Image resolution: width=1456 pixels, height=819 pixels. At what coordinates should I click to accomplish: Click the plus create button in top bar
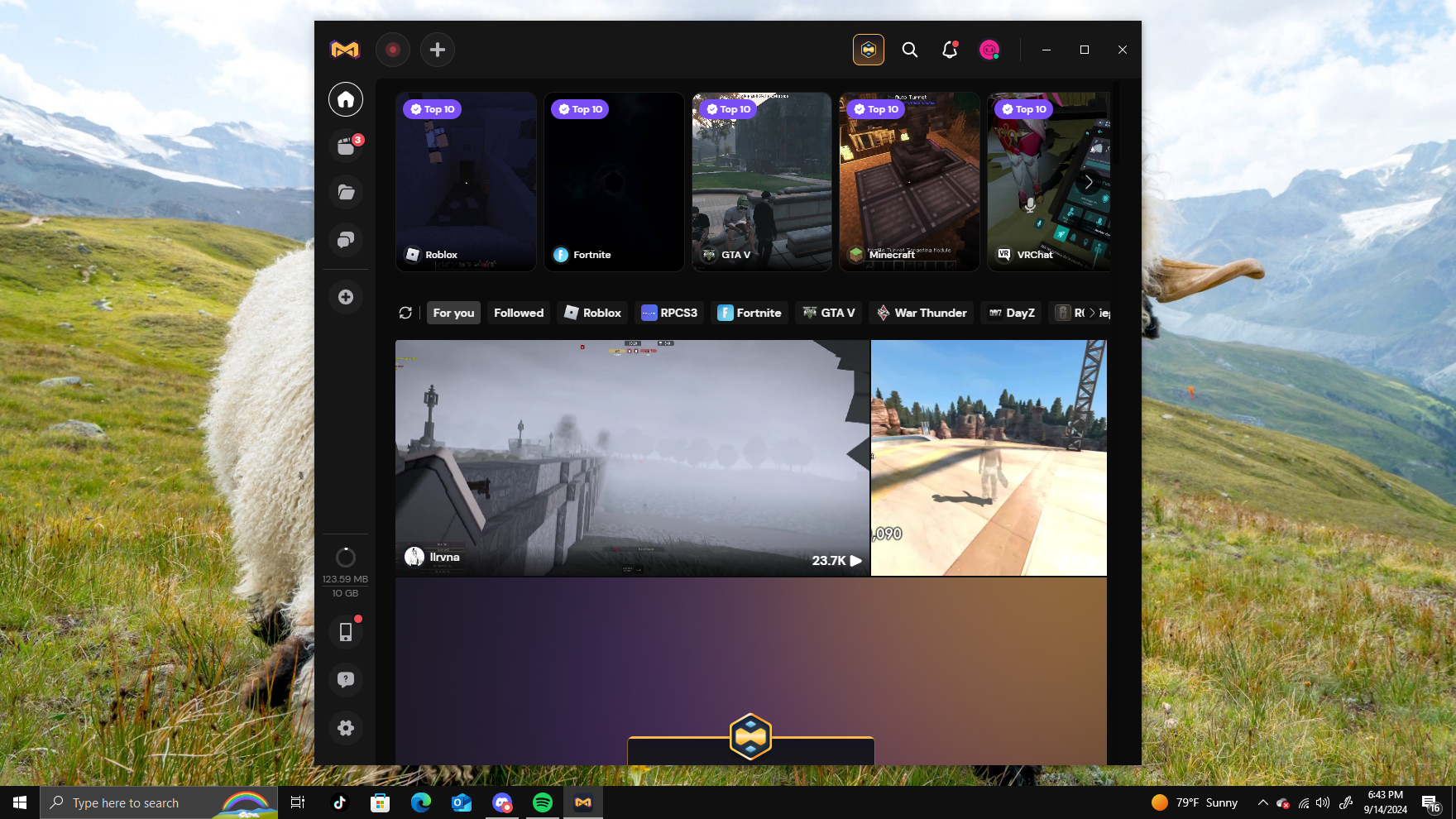pos(438,50)
